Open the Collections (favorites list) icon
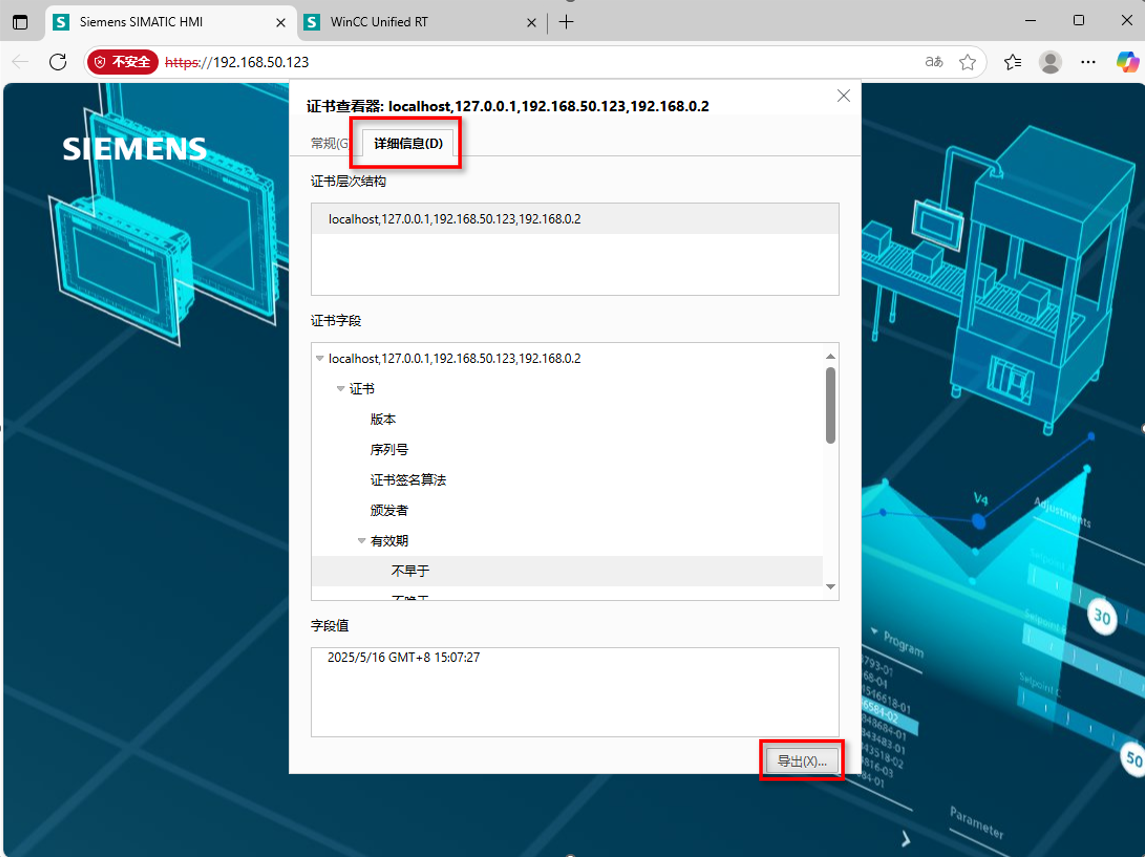The image size is (1145, 857). [1012, 61]
